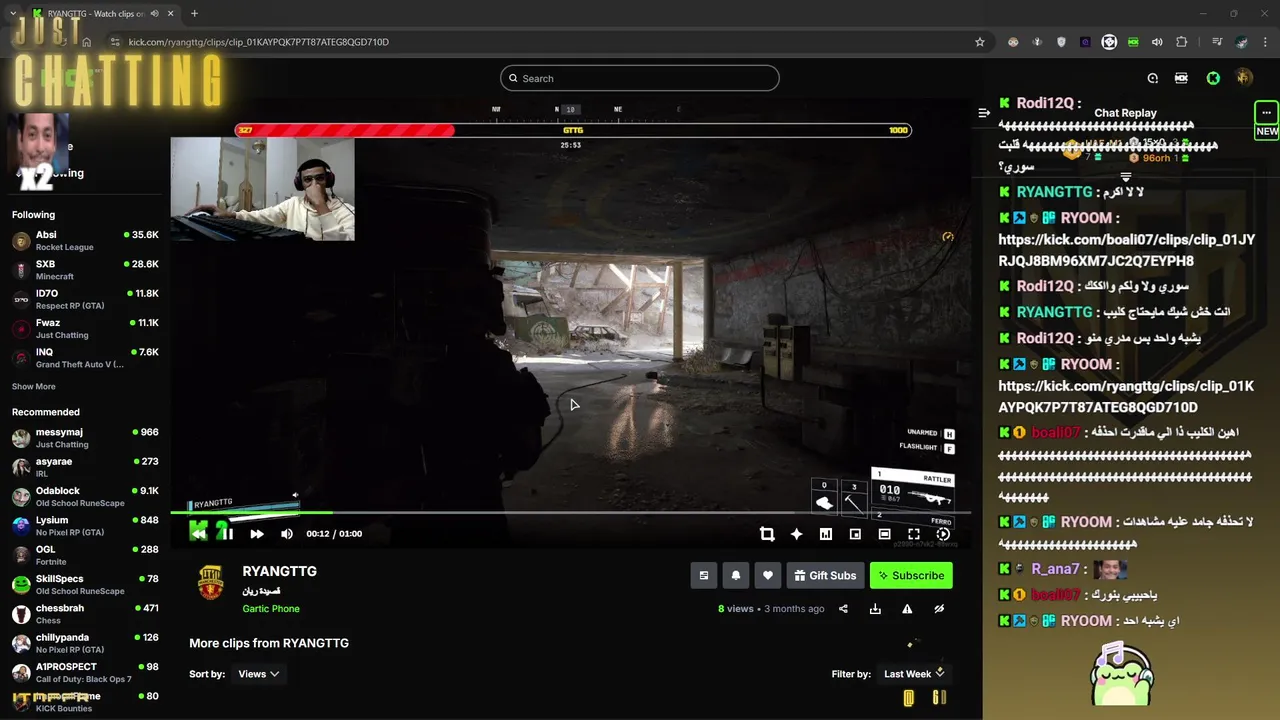
Task: Click the sparkle effects icon in player
Action: pos(796,534)
